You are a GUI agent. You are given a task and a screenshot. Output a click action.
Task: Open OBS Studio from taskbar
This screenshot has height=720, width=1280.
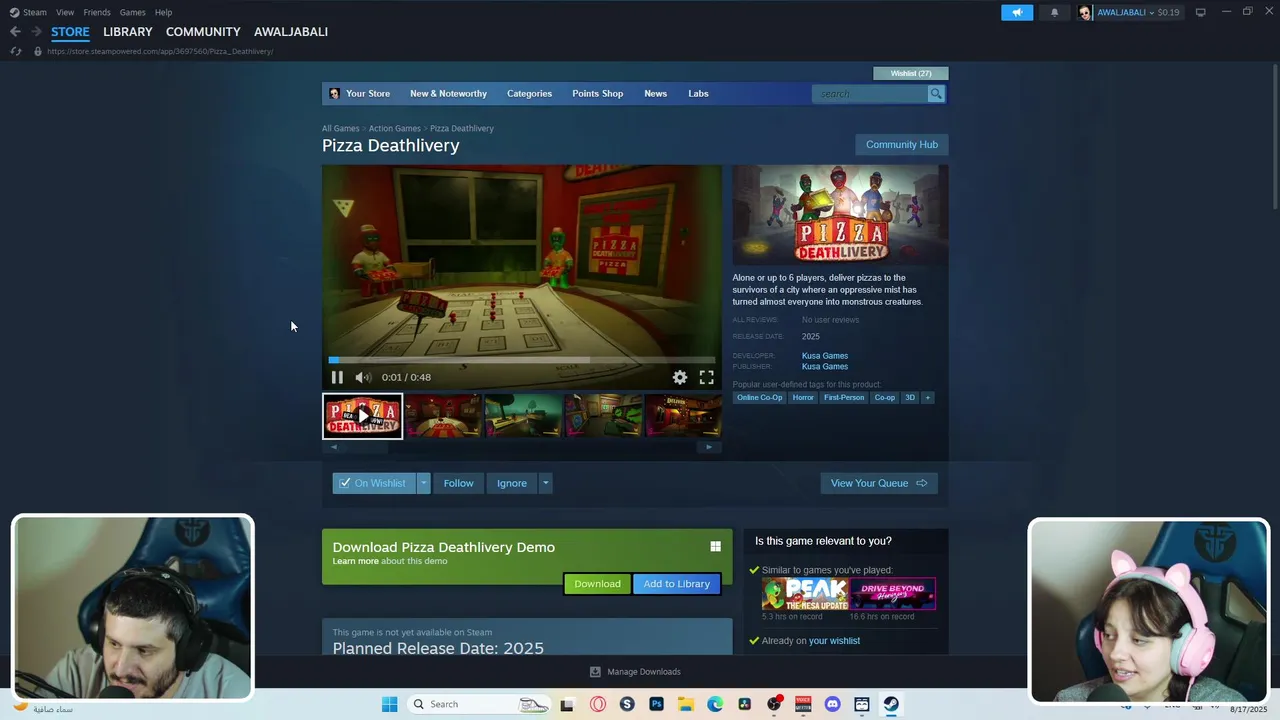pyautogui.click(x=774, y=704)
